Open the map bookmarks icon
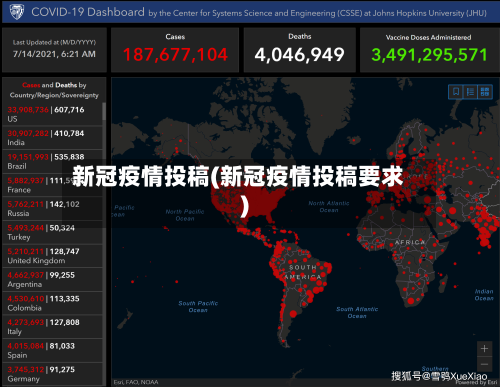The height and width of the screenshot is (387, 500). (x=456, y=92)
